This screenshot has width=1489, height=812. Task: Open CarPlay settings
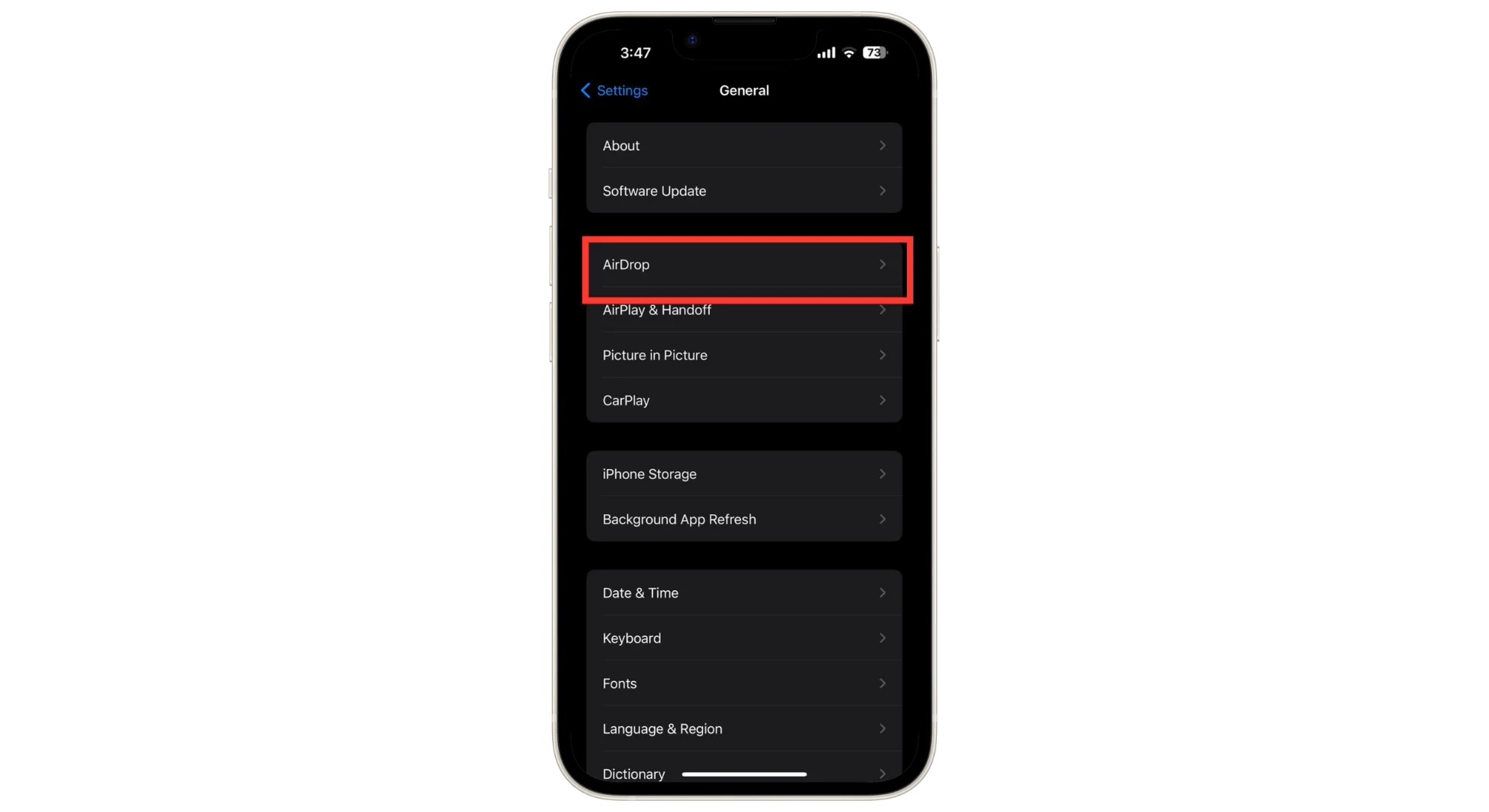click(744, 400)
